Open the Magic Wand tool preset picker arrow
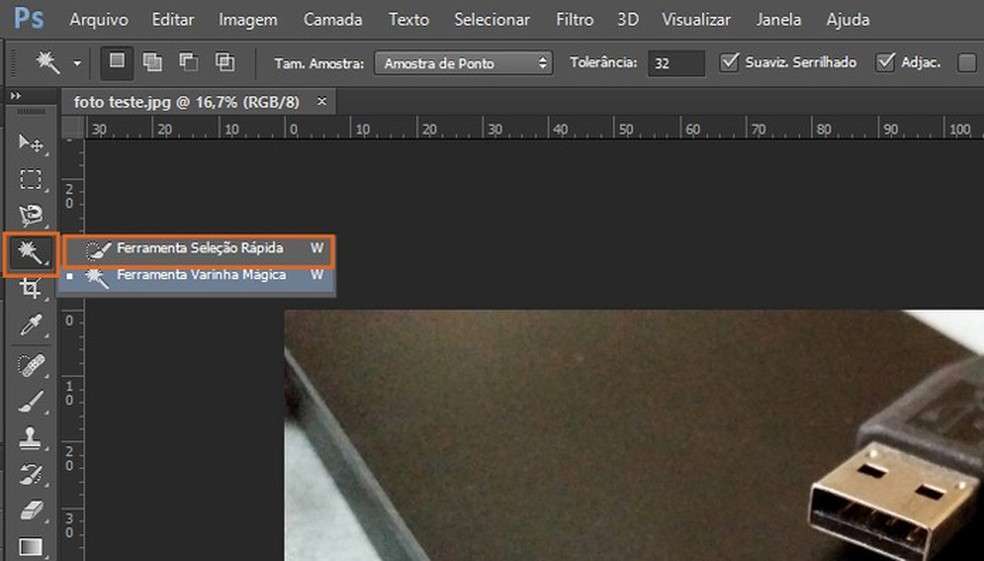 pos(78,63)
